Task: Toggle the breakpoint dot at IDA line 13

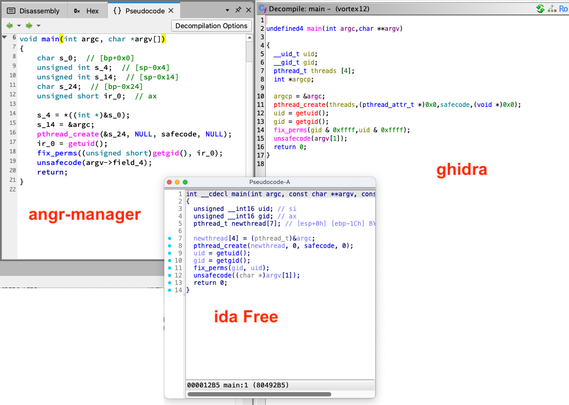Action: click(x=169, y=283)
